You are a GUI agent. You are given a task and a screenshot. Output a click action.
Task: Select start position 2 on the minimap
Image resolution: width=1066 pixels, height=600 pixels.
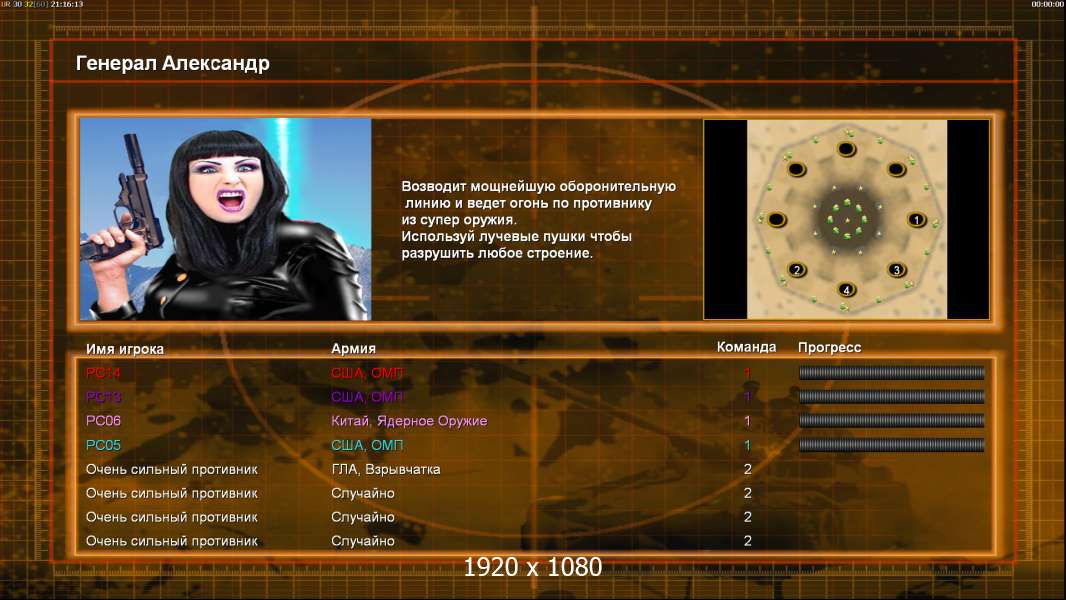[x=797, y=270]
